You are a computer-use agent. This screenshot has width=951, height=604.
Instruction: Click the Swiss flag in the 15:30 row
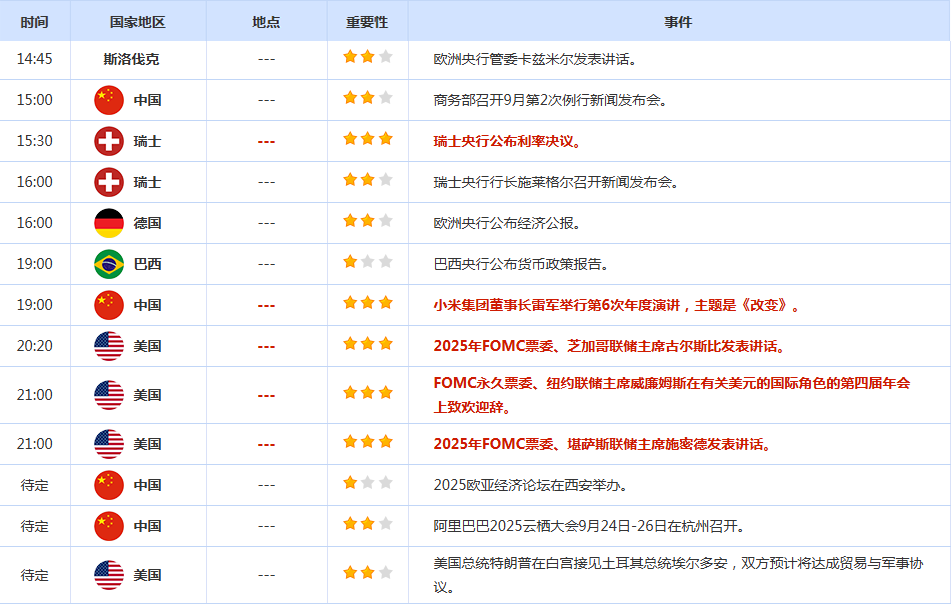pyautogui.click(x=109, y=141)
